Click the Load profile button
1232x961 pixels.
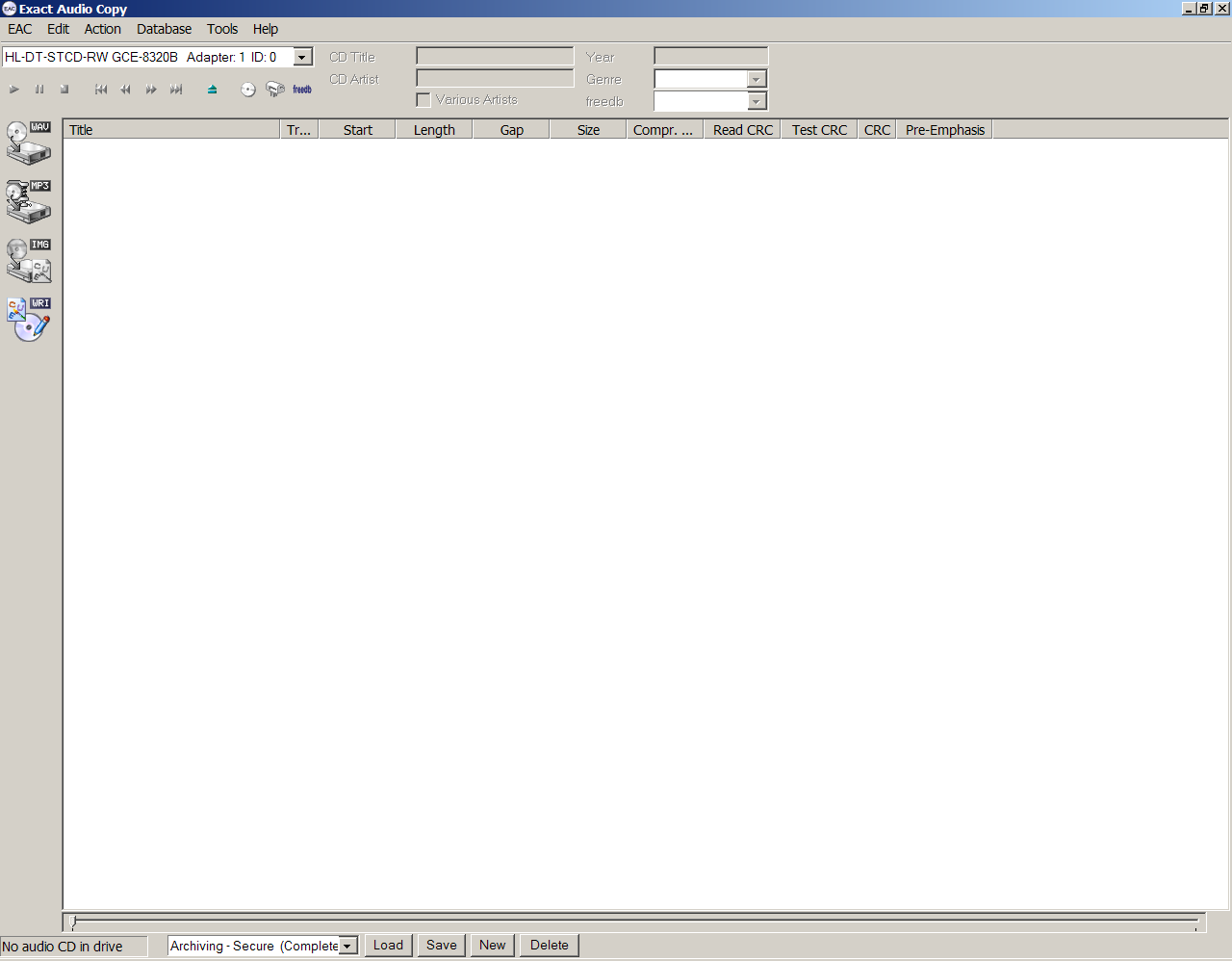[x=388, y=946]
